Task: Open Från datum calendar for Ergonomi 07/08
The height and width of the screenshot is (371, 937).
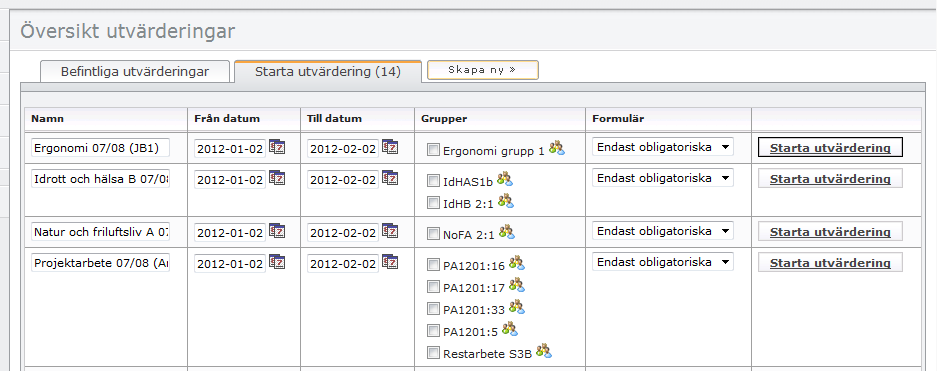Action: pyautogui.click(x=277, y=147)
